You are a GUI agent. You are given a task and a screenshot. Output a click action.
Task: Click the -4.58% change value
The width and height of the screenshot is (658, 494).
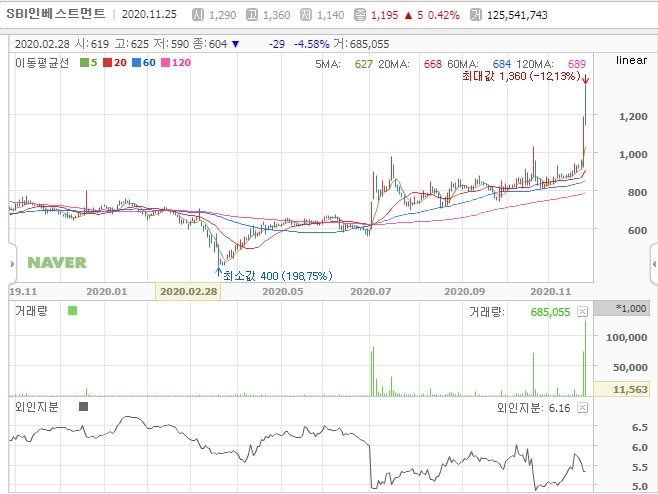tap(312, 44)
